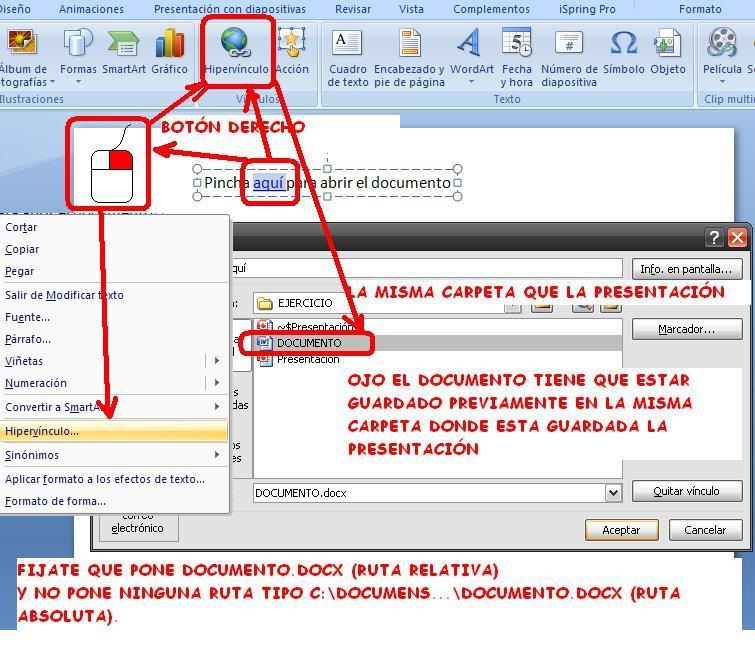The width and height of the screenshot is (755, 661).
Task: Switch to the Vista tab
Action: tap(411, 9)
